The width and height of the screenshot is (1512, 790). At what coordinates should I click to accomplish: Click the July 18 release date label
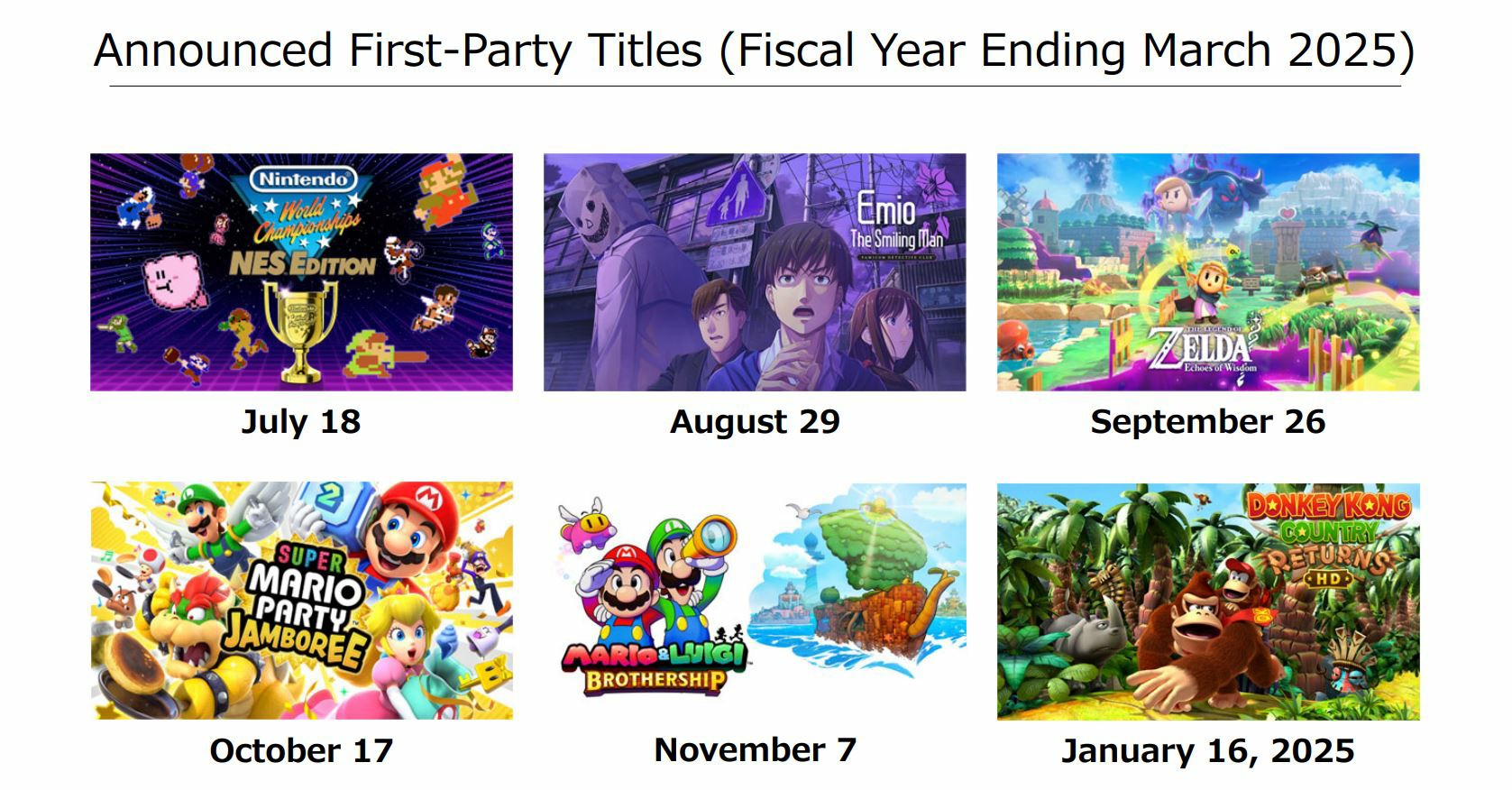point(301,421)
